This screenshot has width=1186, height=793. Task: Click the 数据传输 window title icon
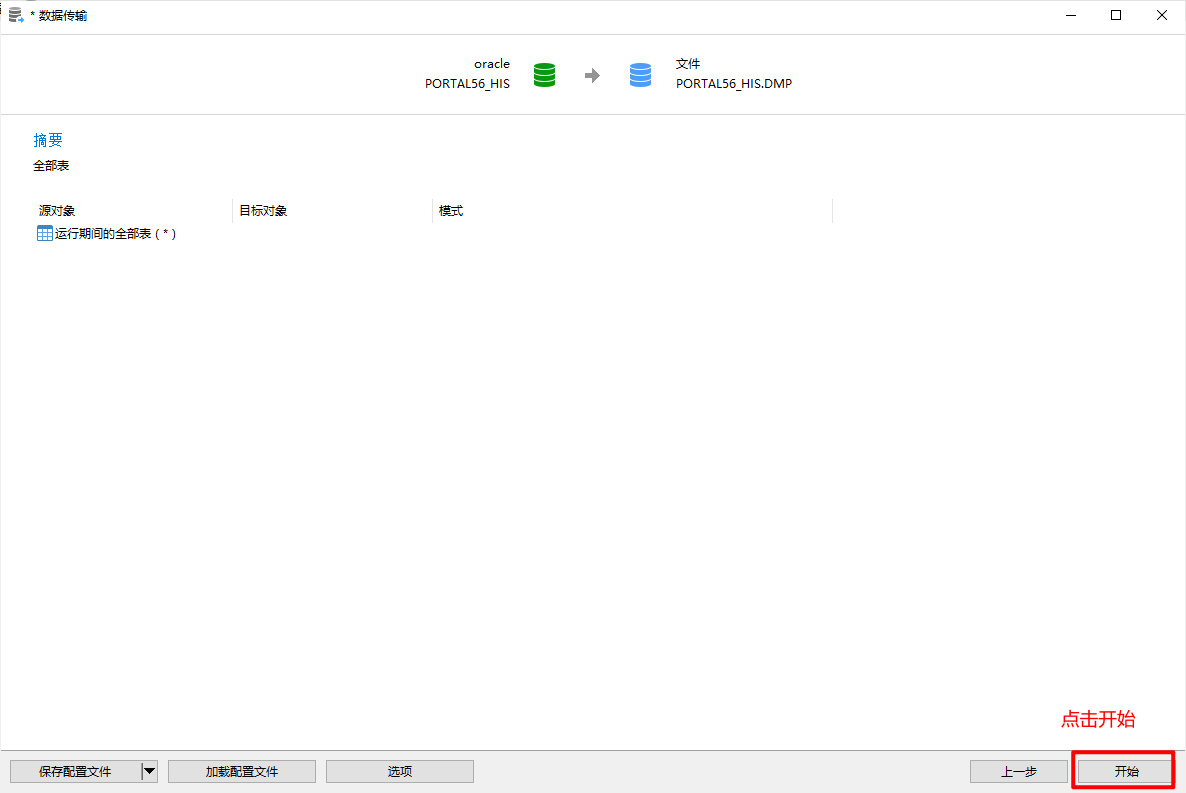(16, 15)
